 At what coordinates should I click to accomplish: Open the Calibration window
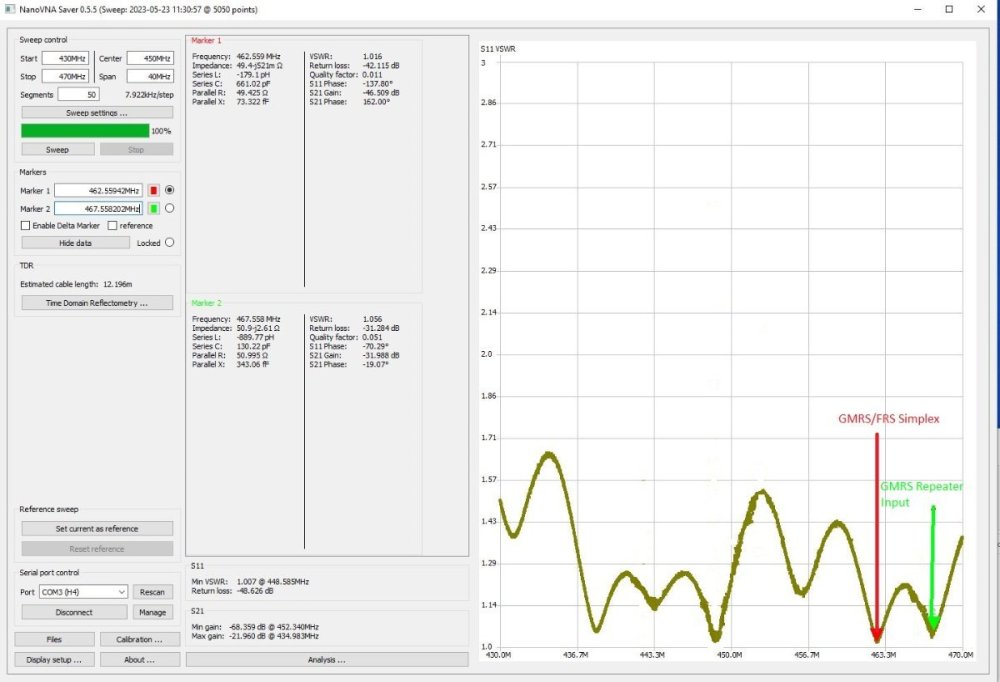pyautogui.click(x=140, y=639)
